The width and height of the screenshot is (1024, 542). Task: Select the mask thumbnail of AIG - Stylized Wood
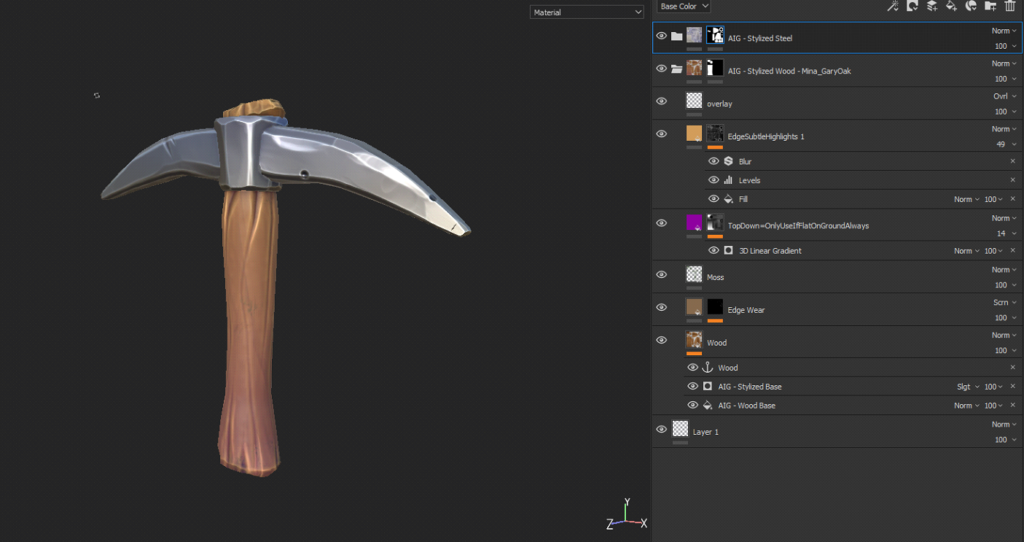(715, 68)
